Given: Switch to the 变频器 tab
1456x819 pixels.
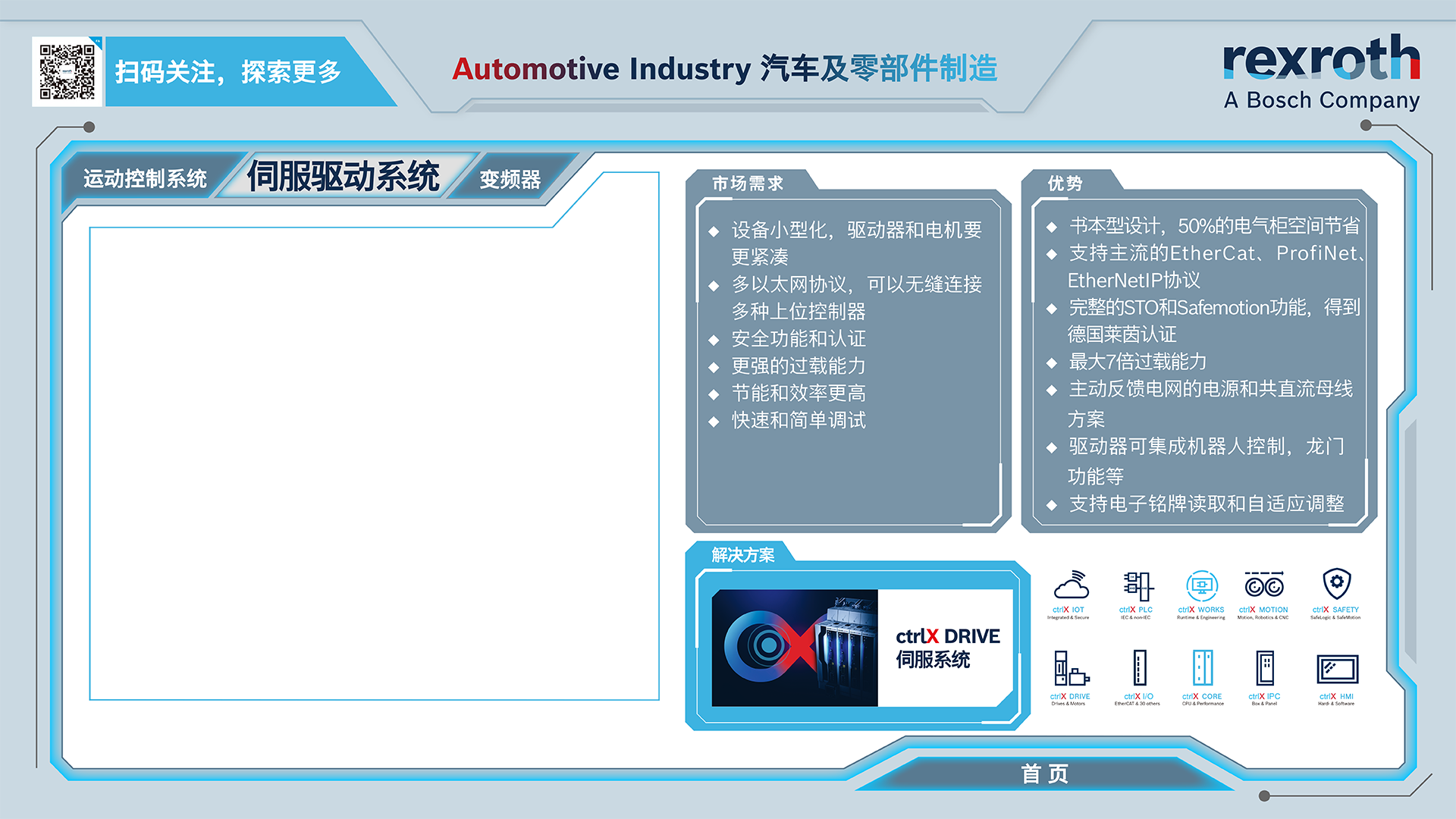Looking at the screenshot, I should click(x=510, y=180).
